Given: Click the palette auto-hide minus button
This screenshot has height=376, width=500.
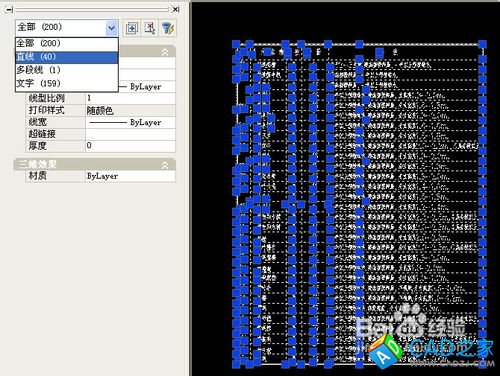Looking at the screenshot, I should pyautogui.click(x=9, y=10).
